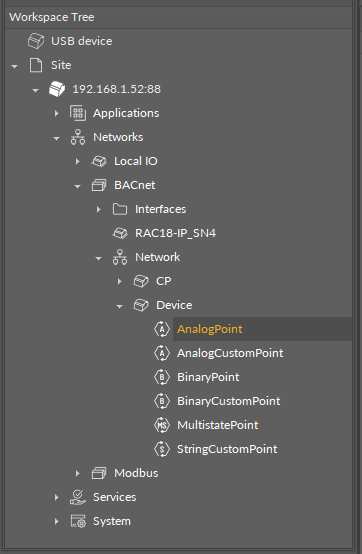The image size is (362, 554).
Task: Expand the Modbus node
Action: click(77, 473)
